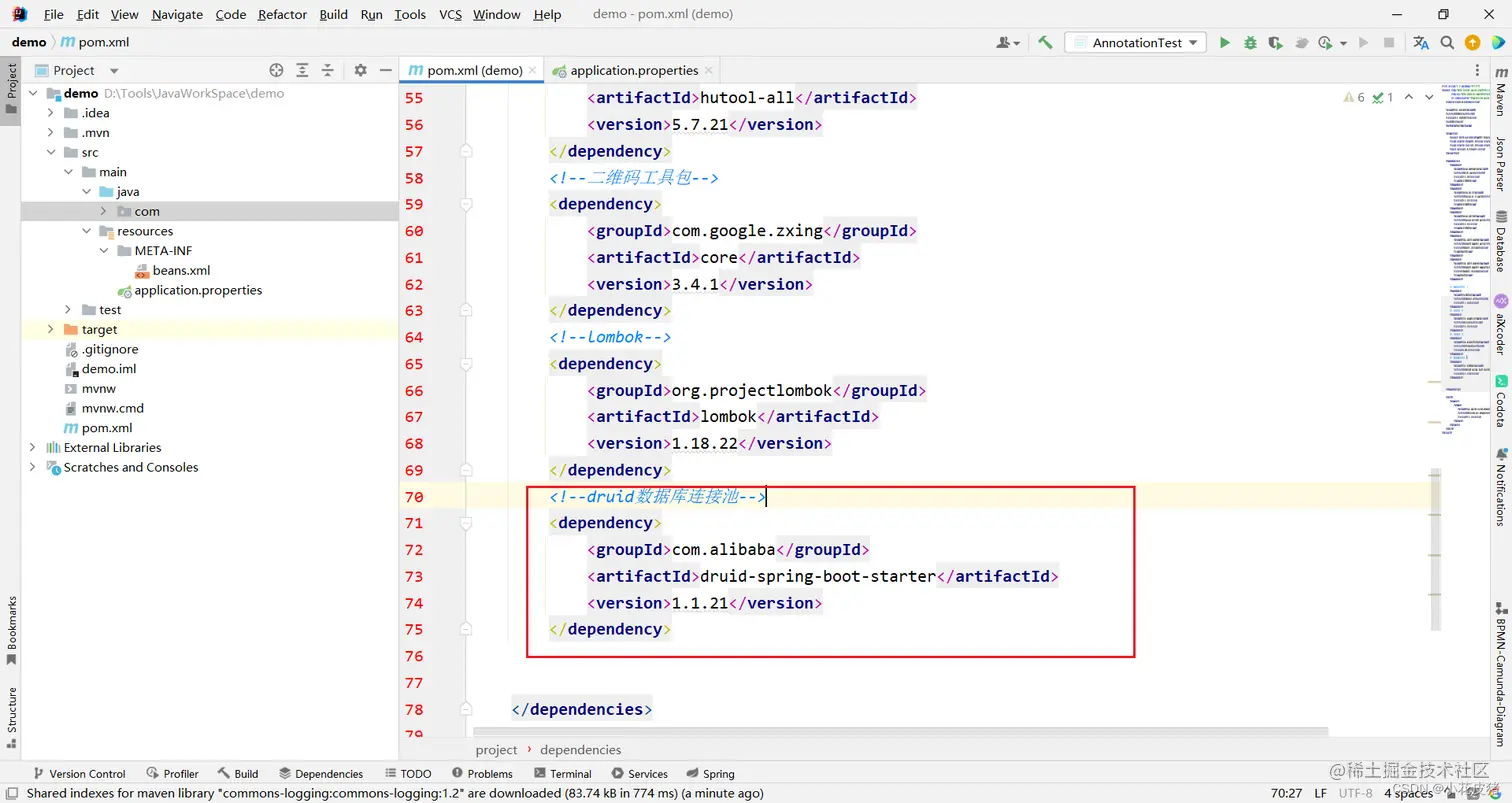Image resolution: width=1512 pixels, height=803 pixels.
Task: Click warnings count indicator showing 6
Action: tap(1354, 97)
